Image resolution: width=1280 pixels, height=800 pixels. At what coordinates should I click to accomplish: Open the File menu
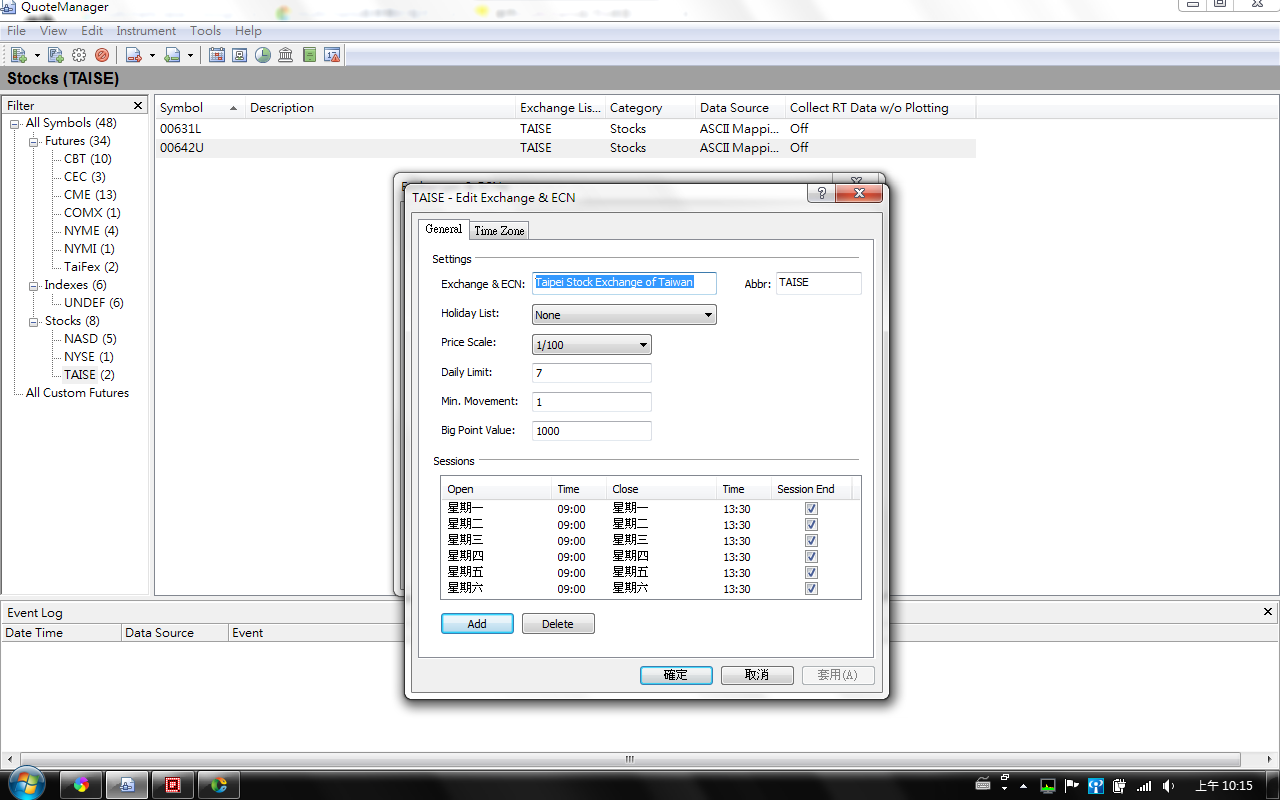point(16,31)
